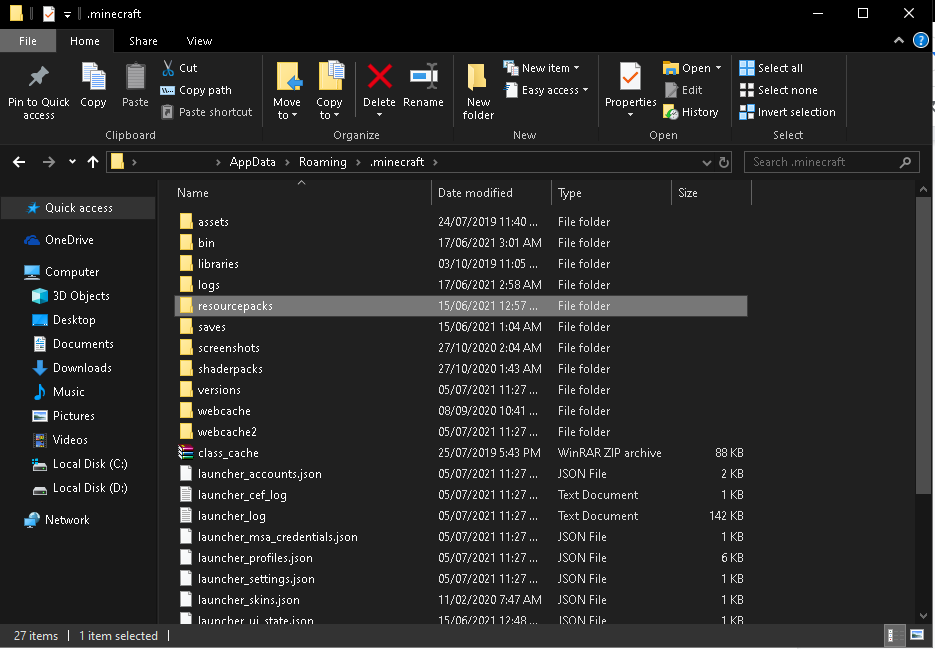The image size is (935, 649).
Task: Select launcher_profiles.json file
Action: point(460,558)
